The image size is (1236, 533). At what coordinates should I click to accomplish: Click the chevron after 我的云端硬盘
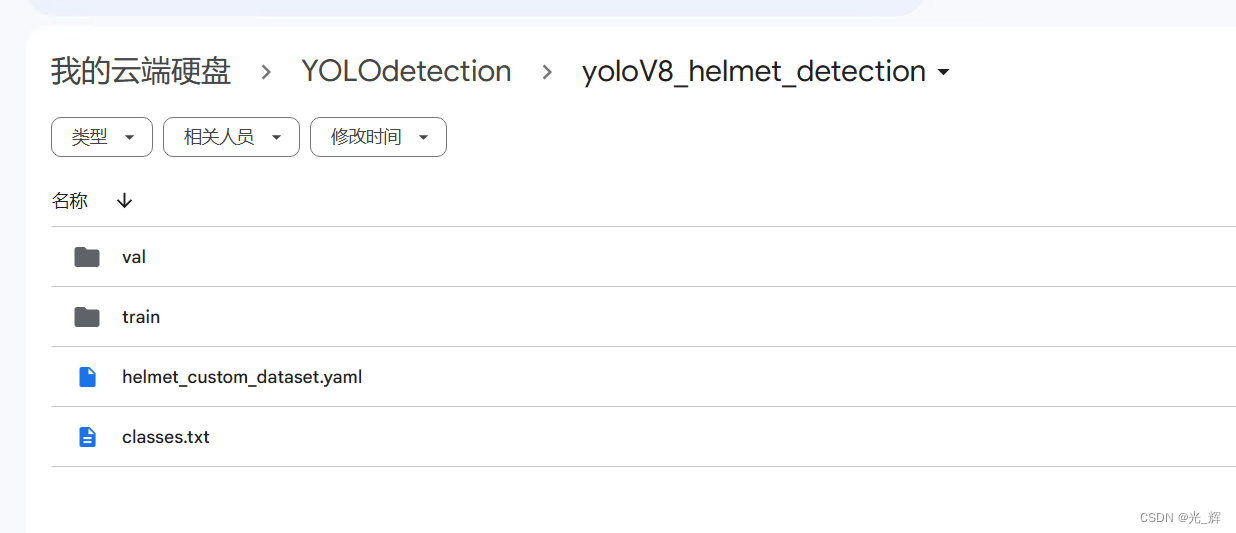pos(266,72)
